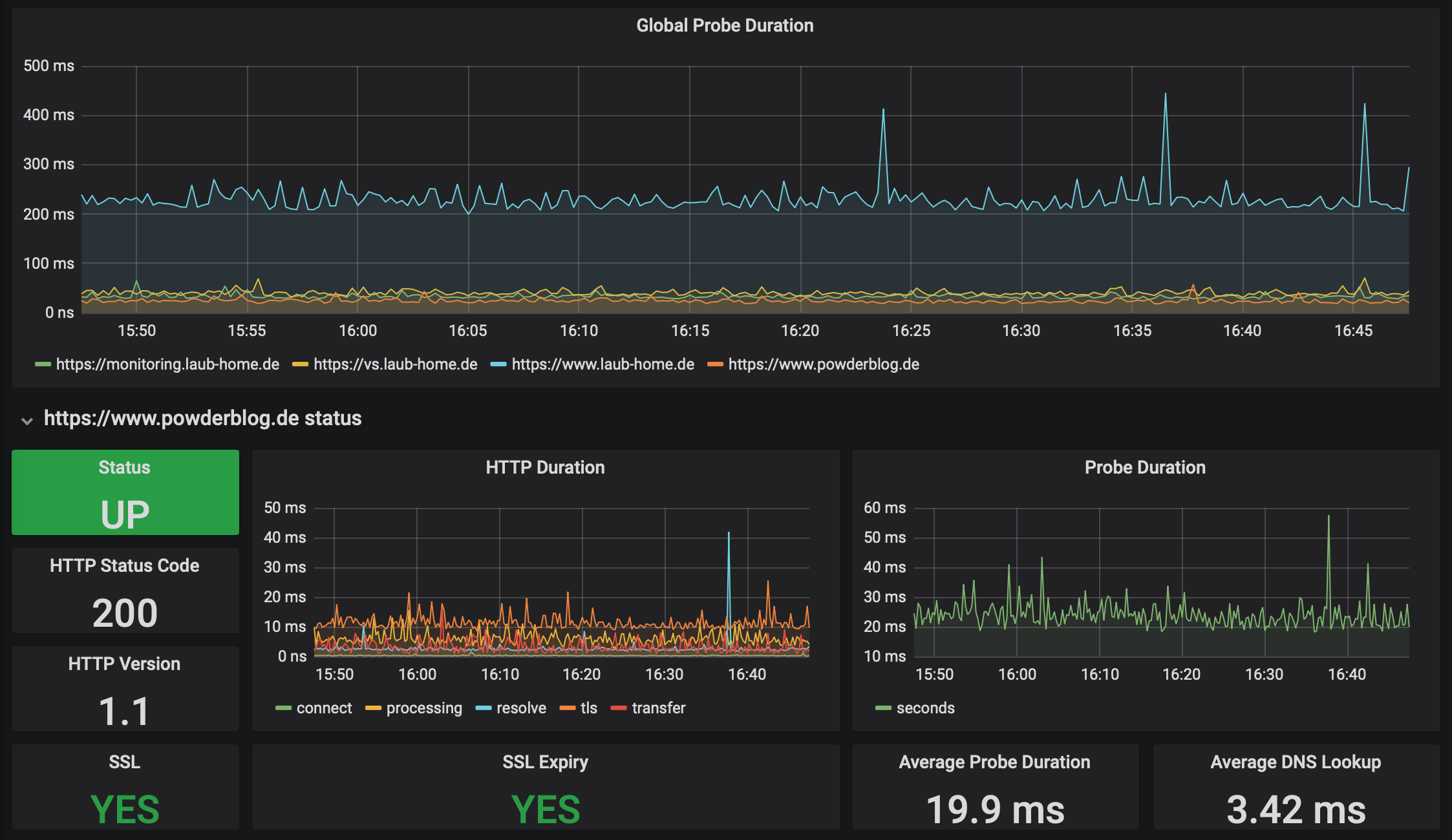The width and height of the screenshot is (1452, 840).
Task: Click green color swatch for connect series
Action: pos(283,708)
